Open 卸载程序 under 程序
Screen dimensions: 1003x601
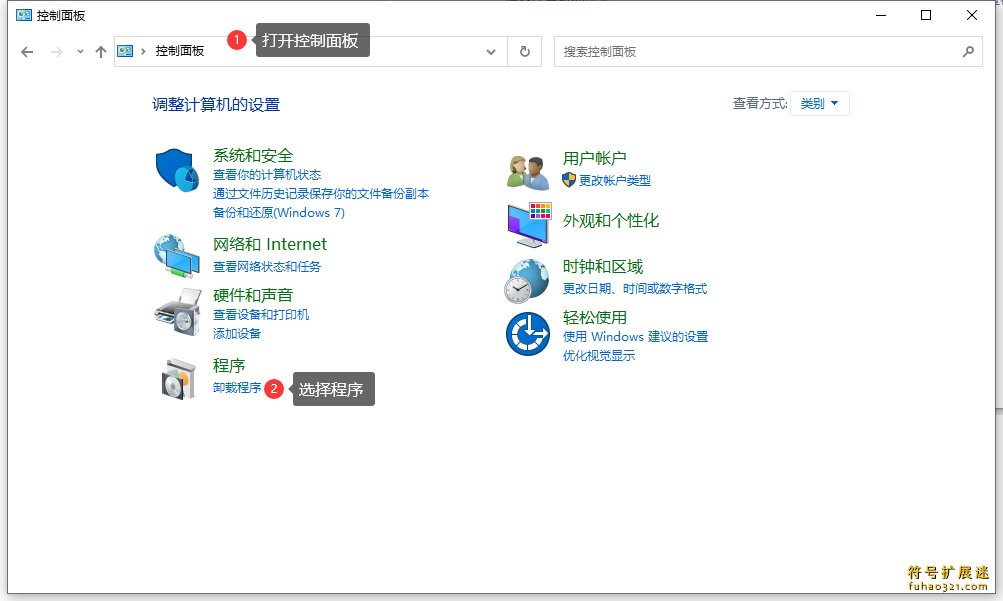click(x=238, y=388)
